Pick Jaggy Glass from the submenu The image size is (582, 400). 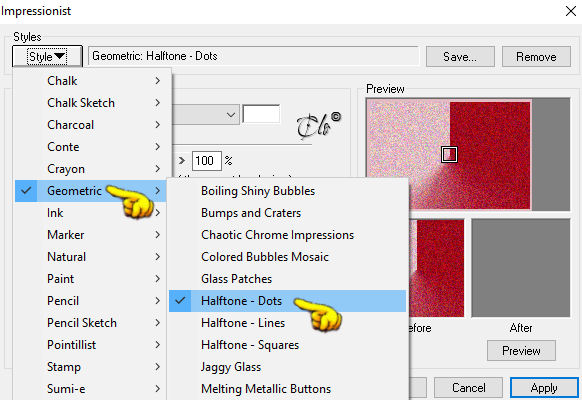coord(231,367)
